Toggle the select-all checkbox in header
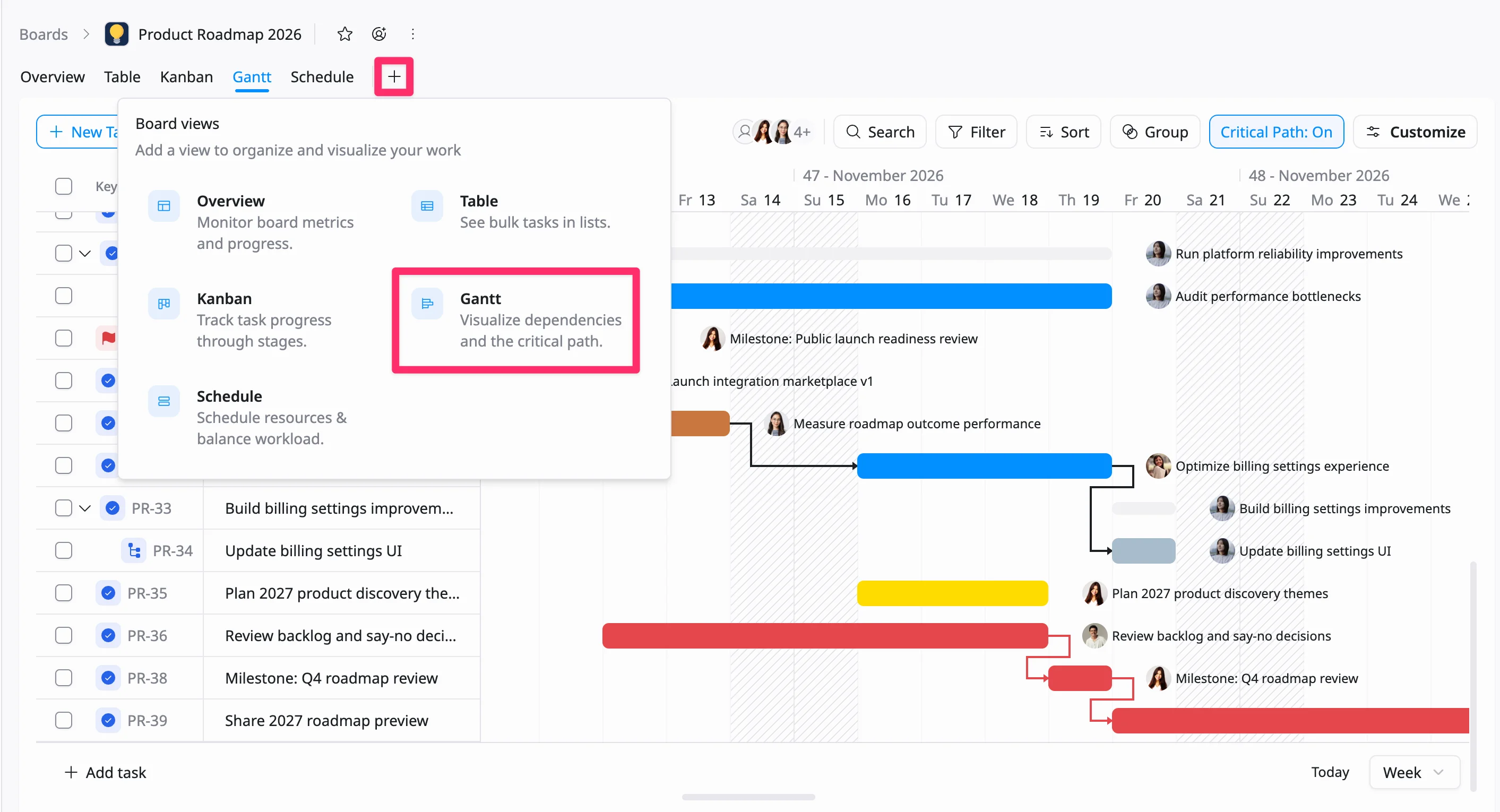This screenshot has width=1500, height=812. (64, 186)
